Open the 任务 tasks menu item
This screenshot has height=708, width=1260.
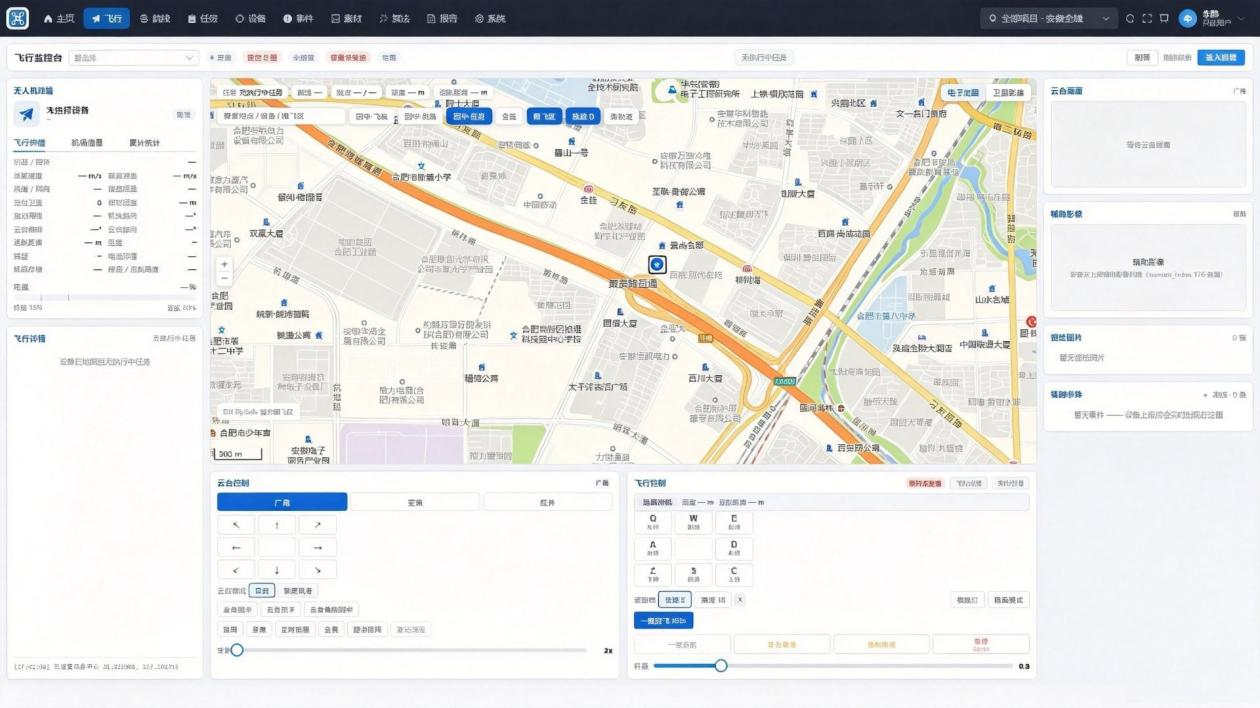(202, 18)
